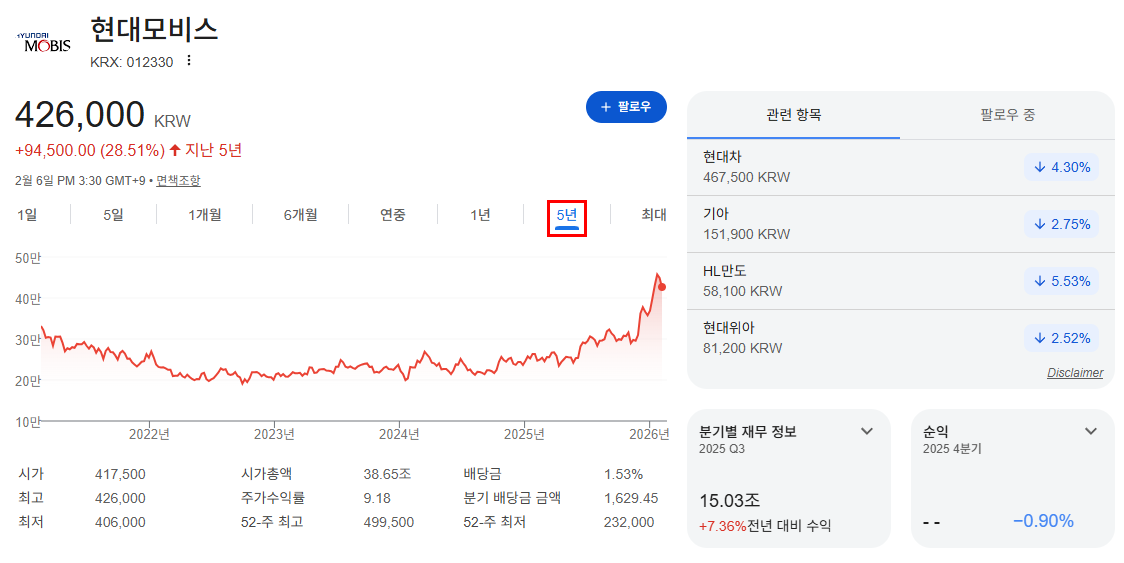Select the 5일 time range tab
This screenshot has height=563, width=1124.
pyautogui.click(x=113, y=214)
